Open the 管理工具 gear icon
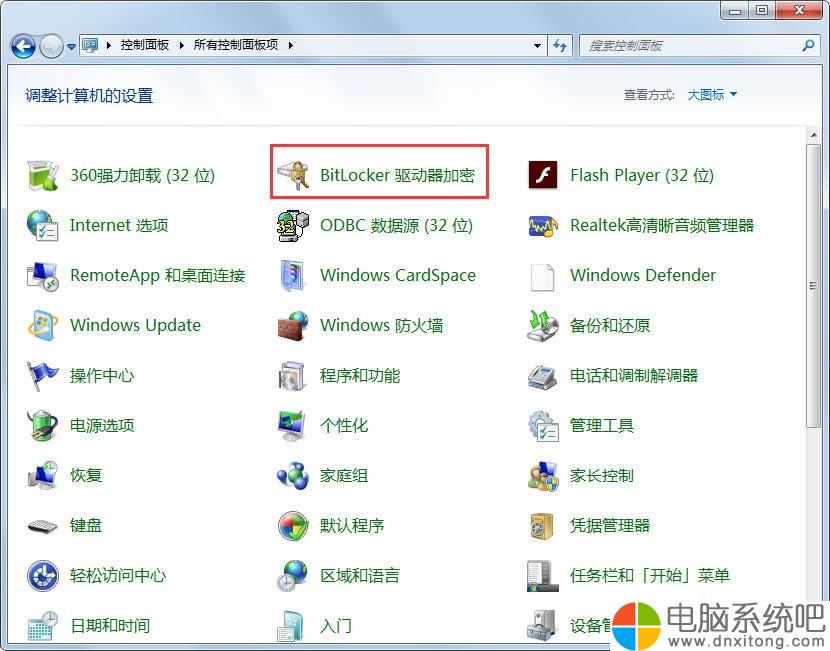The image size is (830, 651). [x=543, y=425]
